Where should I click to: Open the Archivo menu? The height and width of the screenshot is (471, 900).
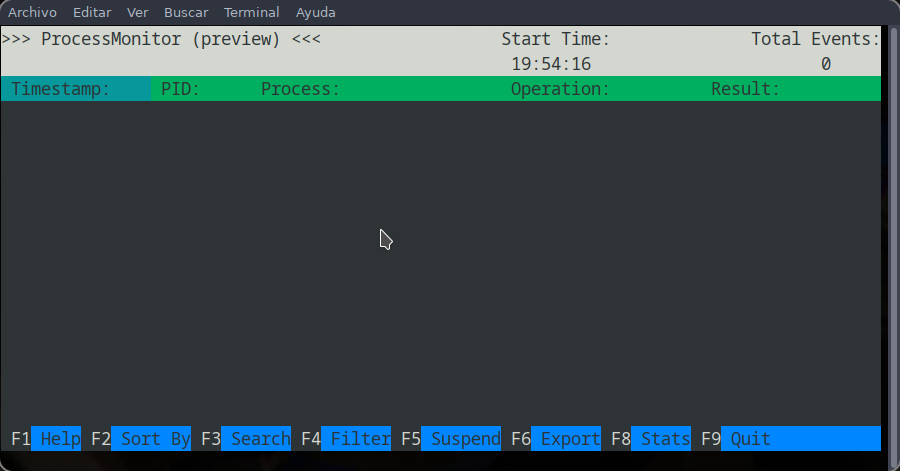(x=32, y=12)
